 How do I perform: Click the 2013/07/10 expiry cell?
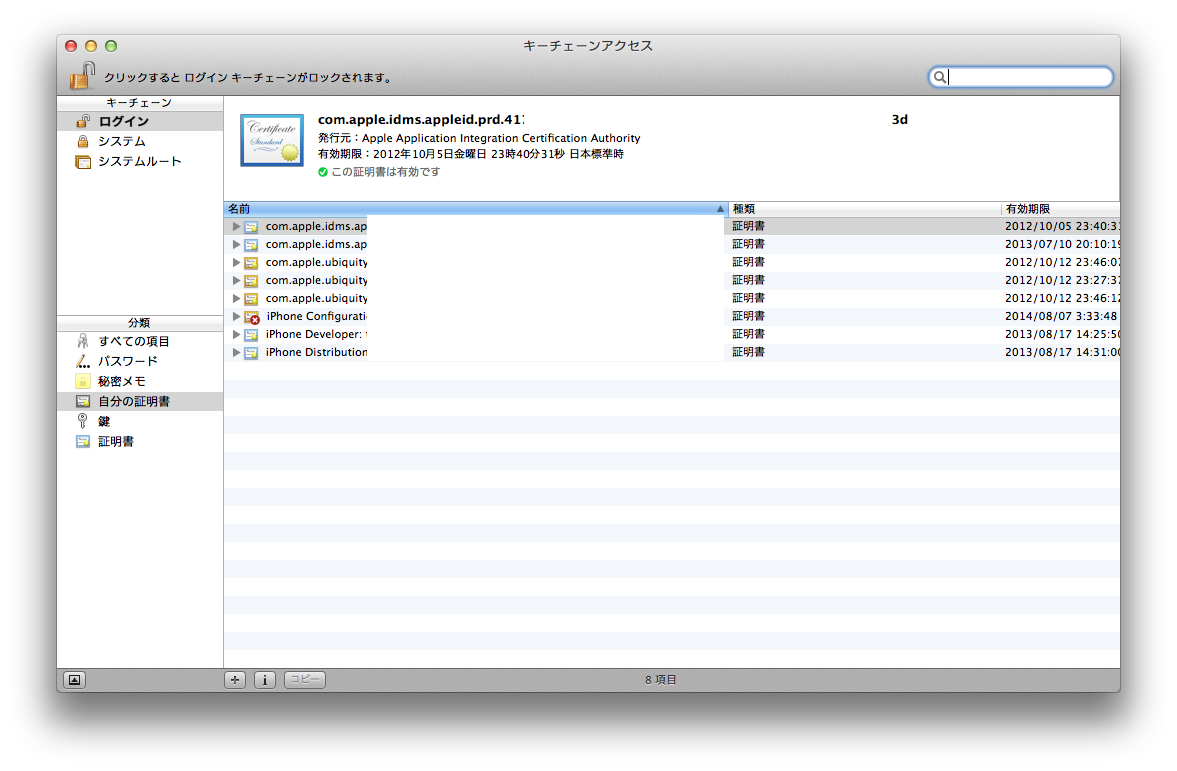tap(1062, 244)
